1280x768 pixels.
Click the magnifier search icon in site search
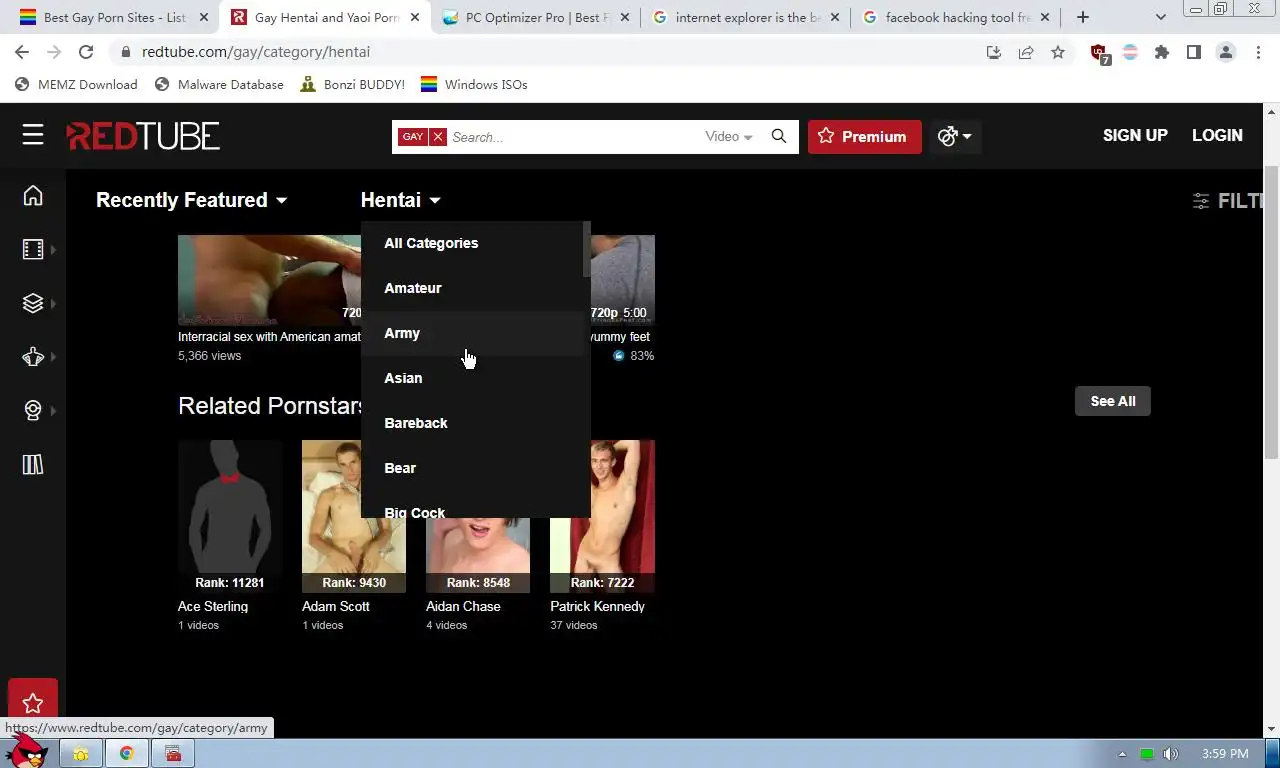coord(779,136)
